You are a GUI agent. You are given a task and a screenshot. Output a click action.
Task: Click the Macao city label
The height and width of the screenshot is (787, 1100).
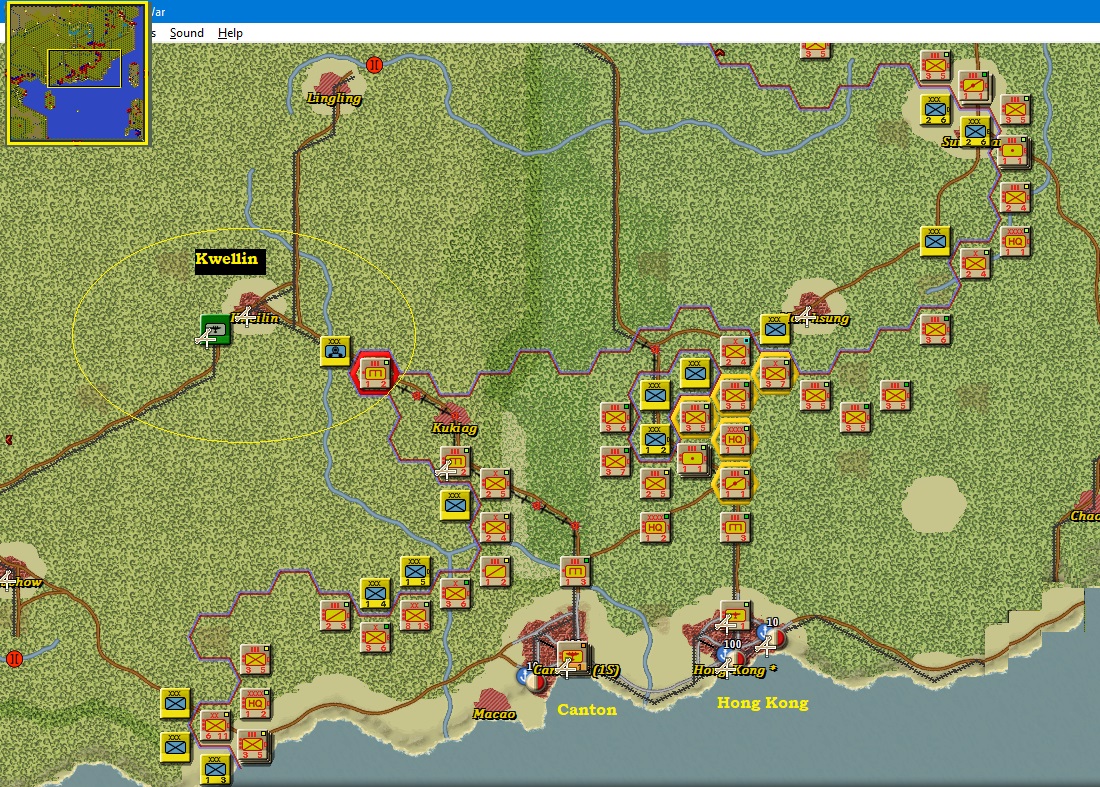[x=494, y=714]
